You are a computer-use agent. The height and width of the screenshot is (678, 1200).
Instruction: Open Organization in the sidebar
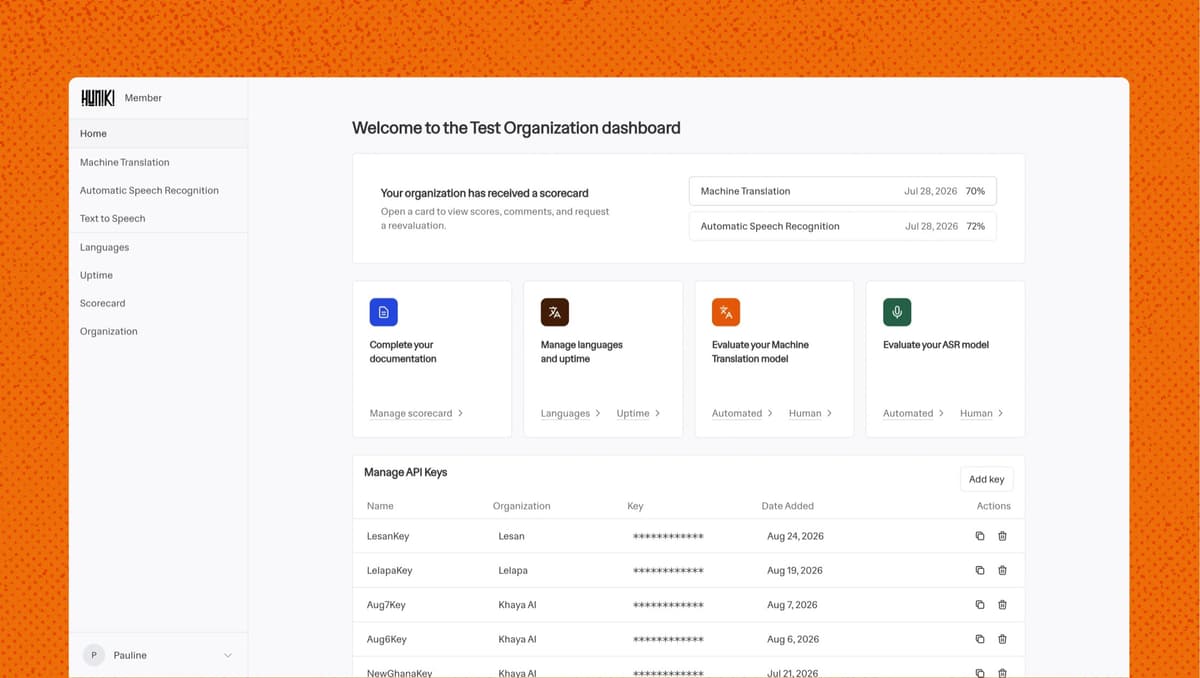point(158,331)
